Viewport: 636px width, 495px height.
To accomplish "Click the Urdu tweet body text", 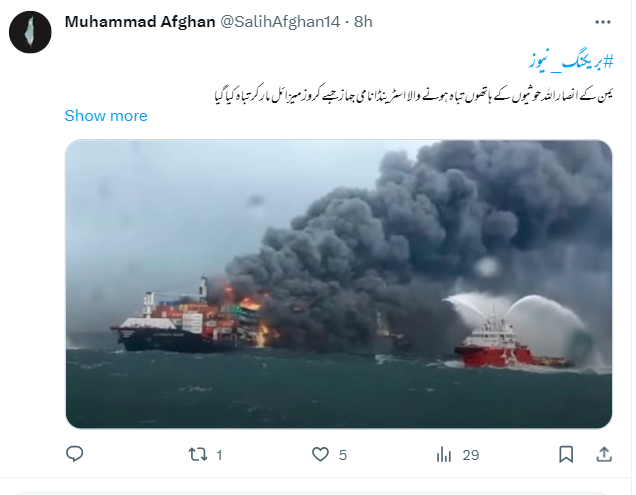I will (413, 94).
